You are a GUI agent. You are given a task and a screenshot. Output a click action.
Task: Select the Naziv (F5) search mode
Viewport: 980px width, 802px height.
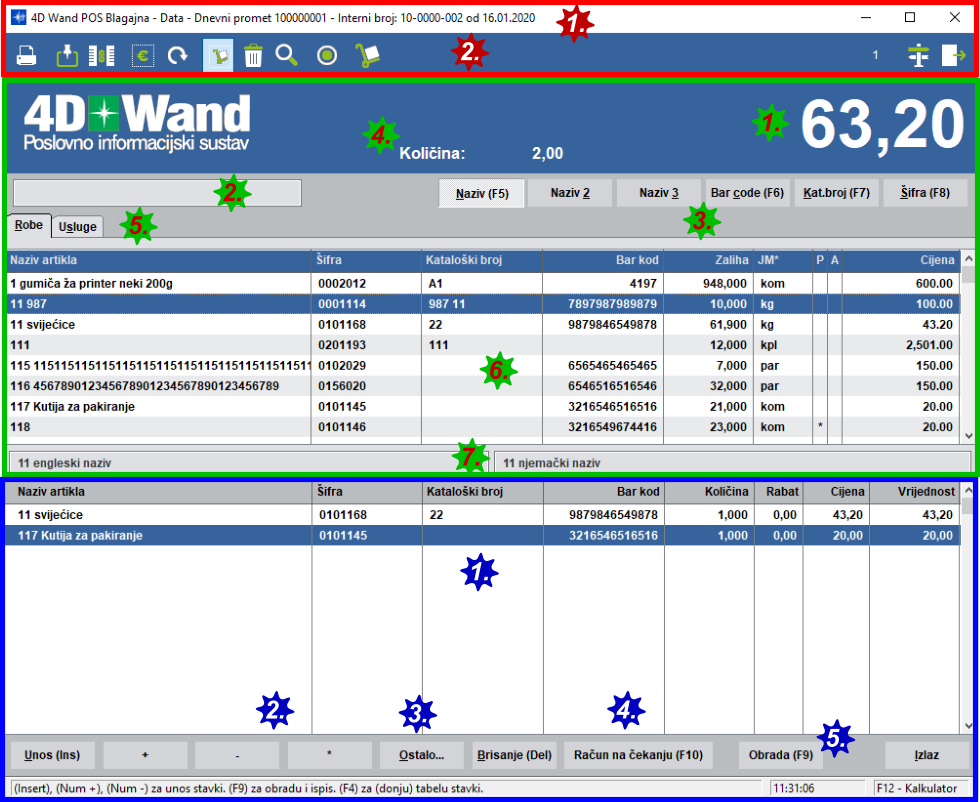tap(482, 193)
